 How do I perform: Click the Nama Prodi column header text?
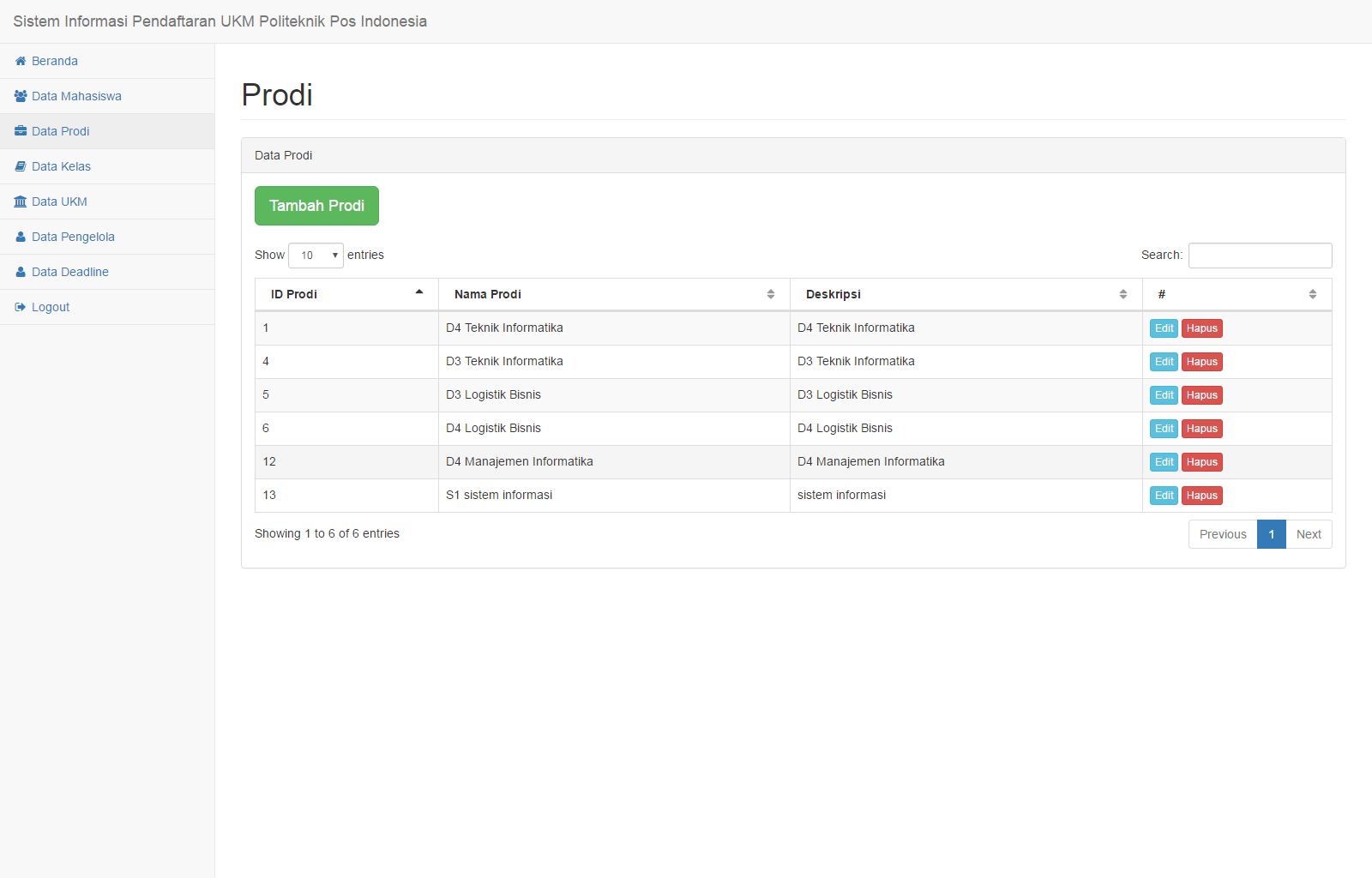click(488, 294)
